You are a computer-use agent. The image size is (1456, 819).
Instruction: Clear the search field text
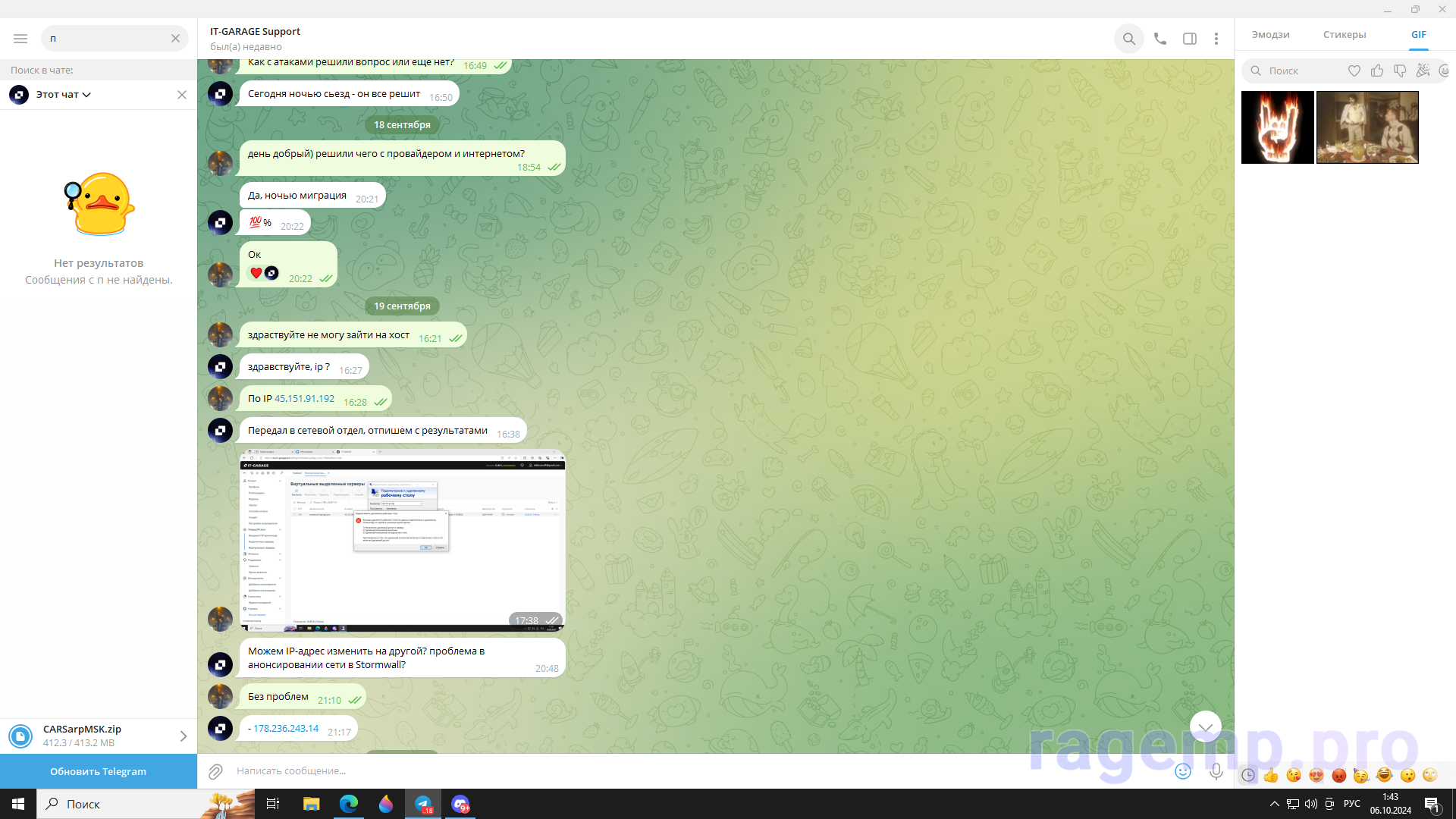[175, 39]
